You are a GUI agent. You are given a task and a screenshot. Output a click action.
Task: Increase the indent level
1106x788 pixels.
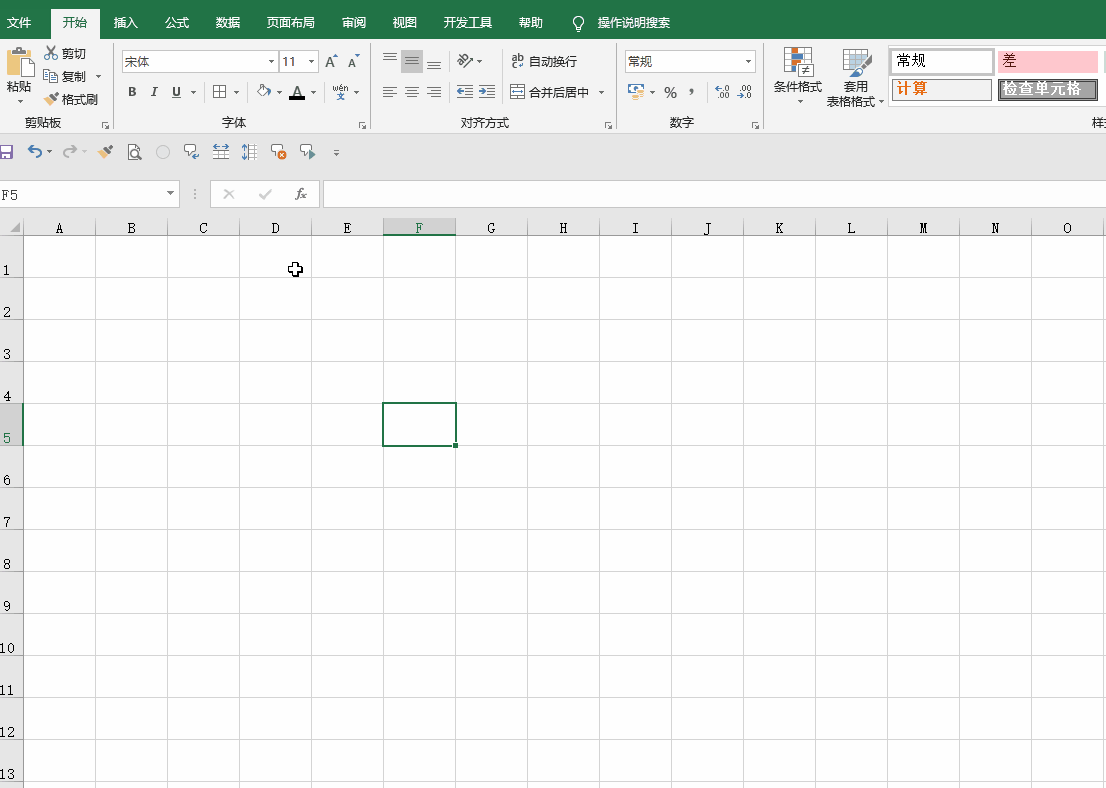coord(487,92)
